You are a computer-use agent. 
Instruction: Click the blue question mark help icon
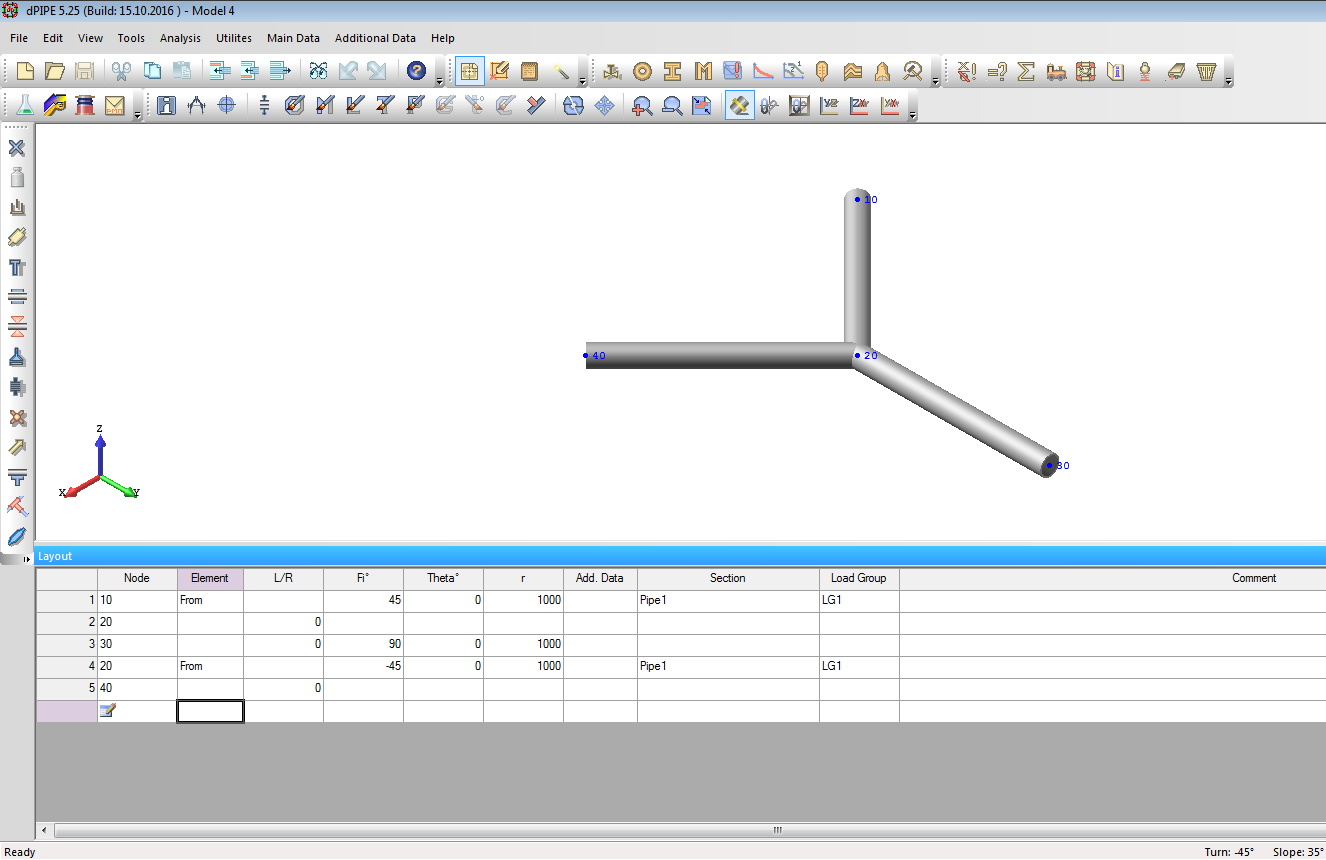(x=417, y=71)
